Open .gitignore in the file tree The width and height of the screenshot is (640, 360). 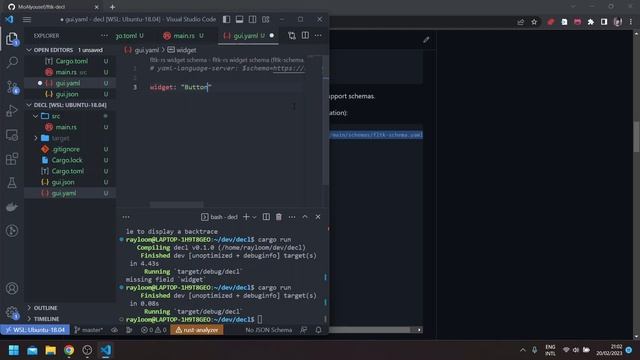(66, 149)
